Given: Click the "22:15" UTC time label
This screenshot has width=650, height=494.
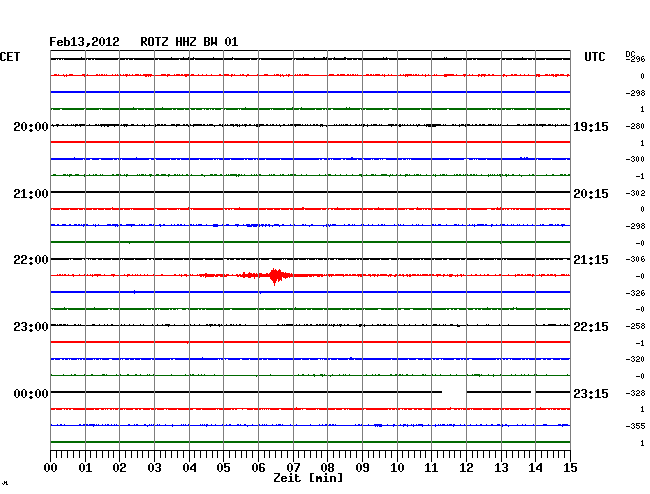Looking at the screenshot, I should (x=591, y=327).
